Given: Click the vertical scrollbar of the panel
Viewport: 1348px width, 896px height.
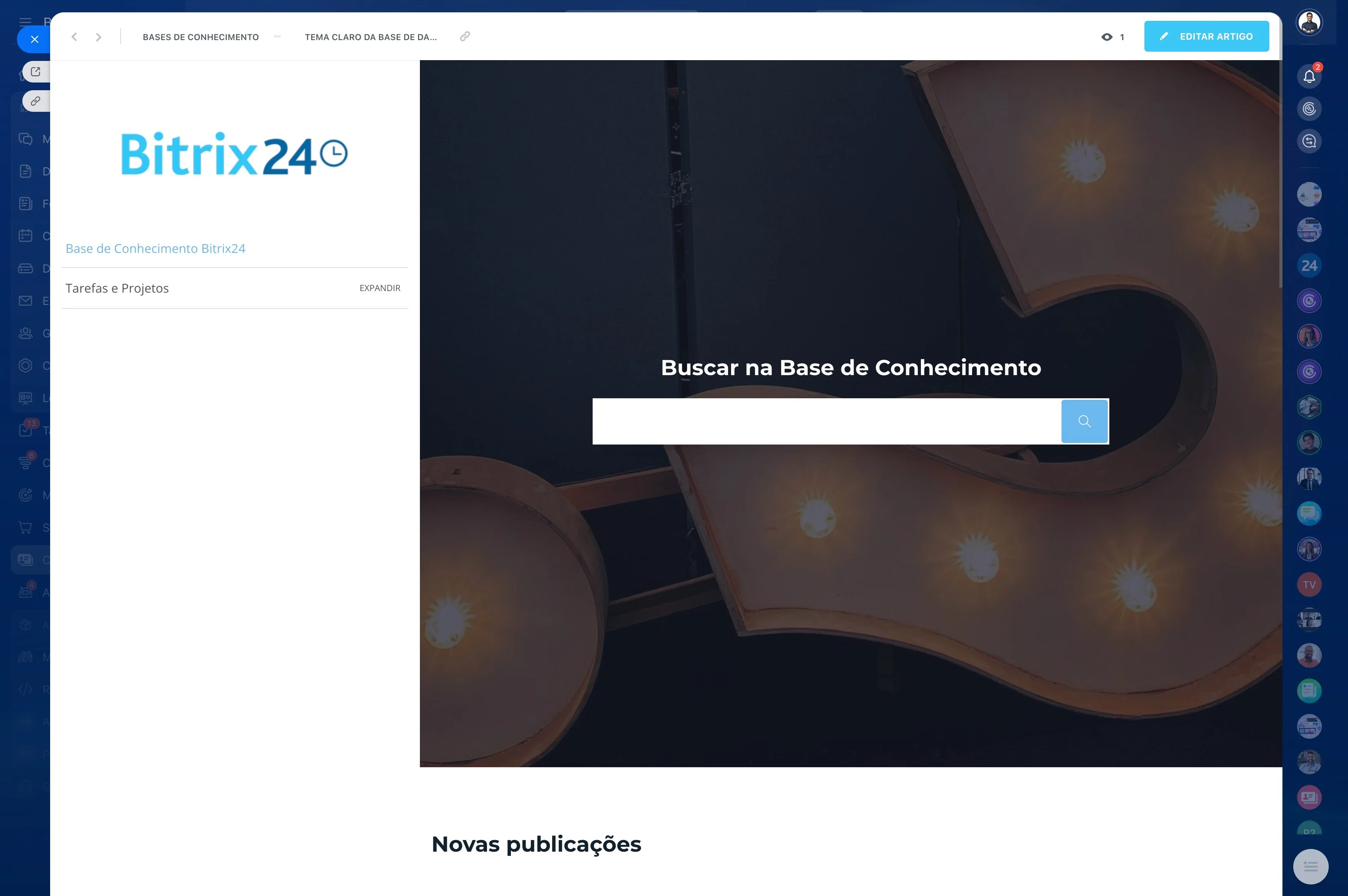Looking at the screenshot, I should (x=1280, y=172).
